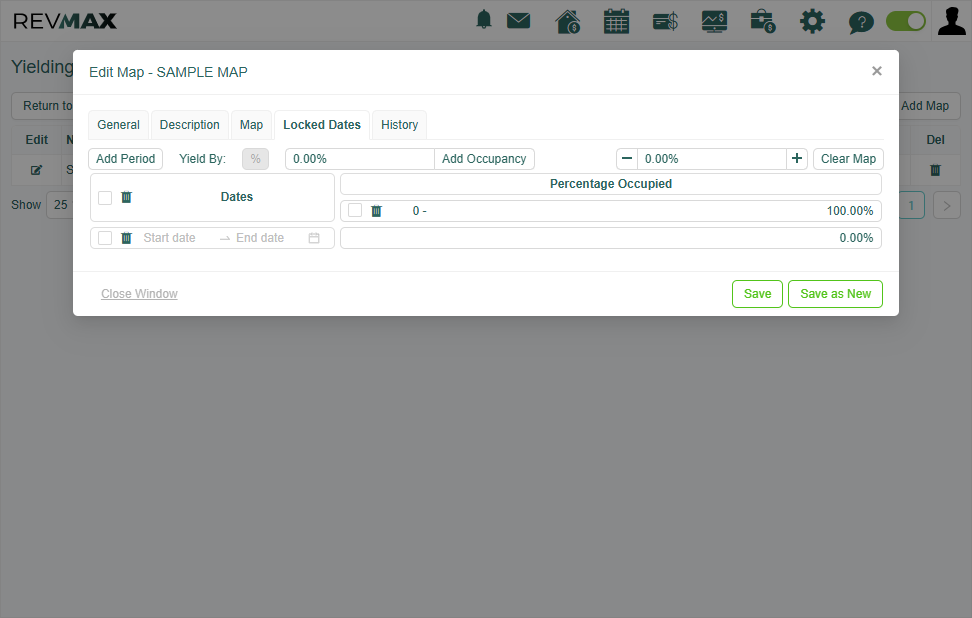Click the Save button

pos(758,294)
